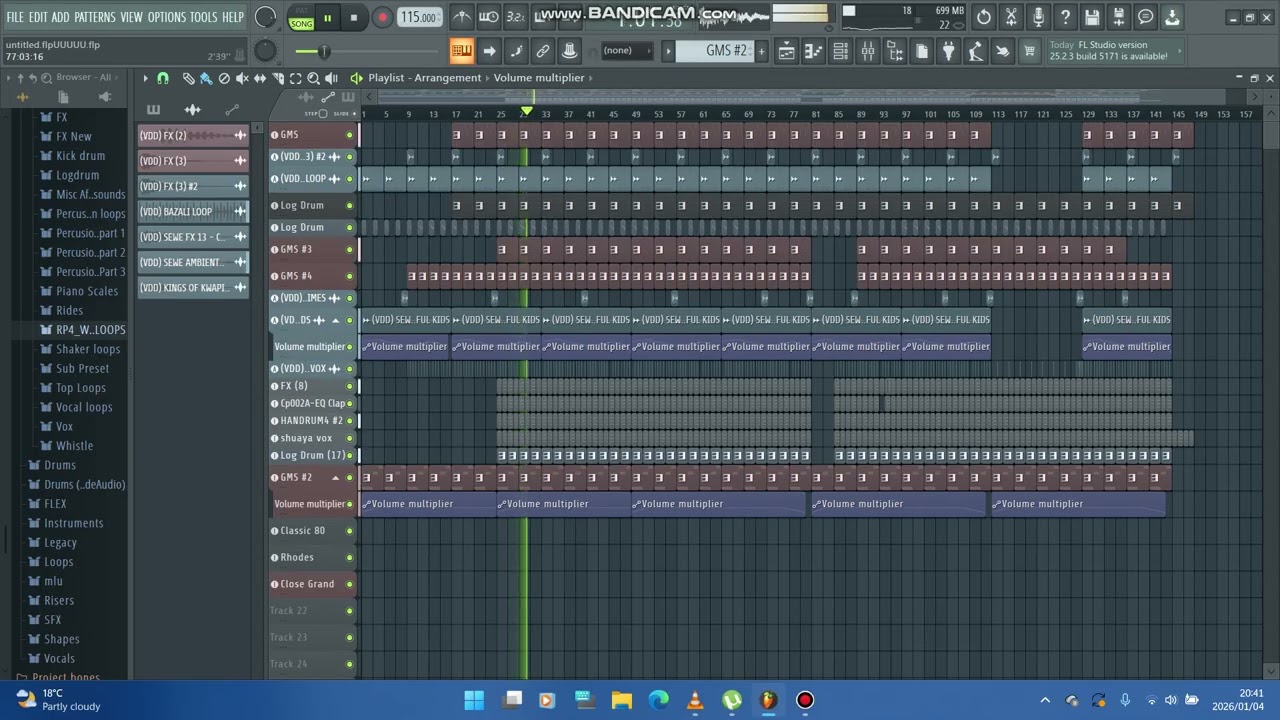1280x720 pixels.
Task: Mute the GMS #4 track
Action: click(350, 276)
